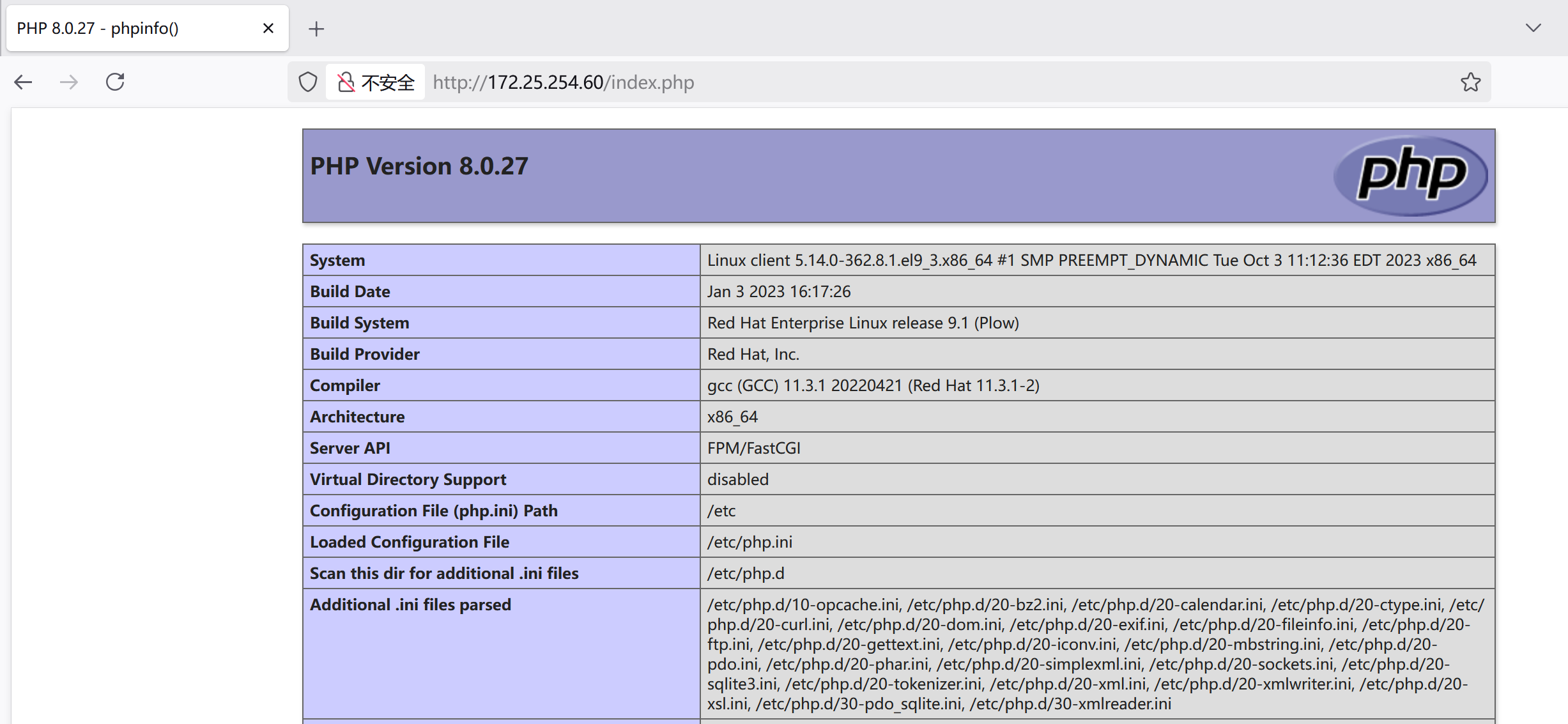
Task: Click the 不安全 insecure label
Action: tap(388, 82)
